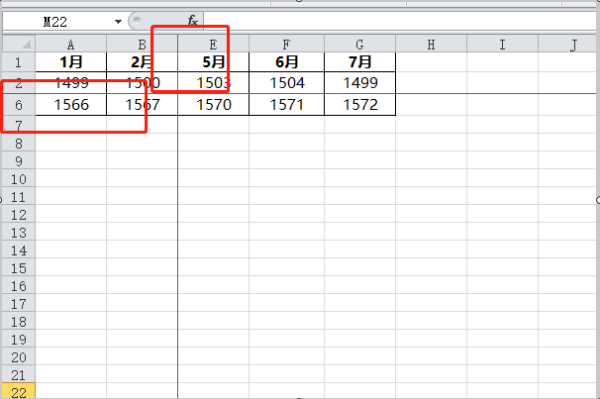Select the cell with value 1572
The width and height of the screenshot is (600, 399).
point(360,104)
